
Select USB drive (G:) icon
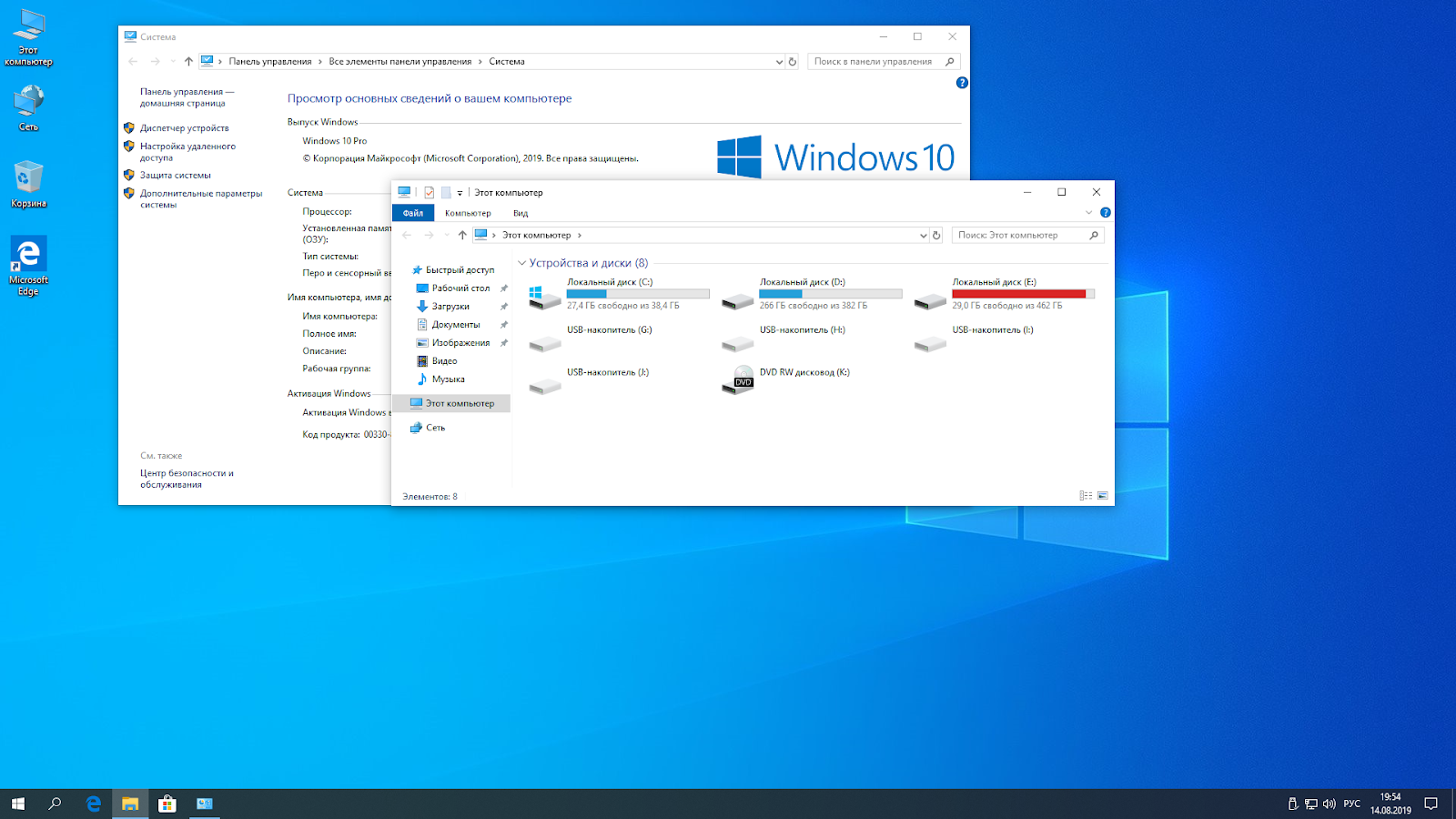[545, 344]
